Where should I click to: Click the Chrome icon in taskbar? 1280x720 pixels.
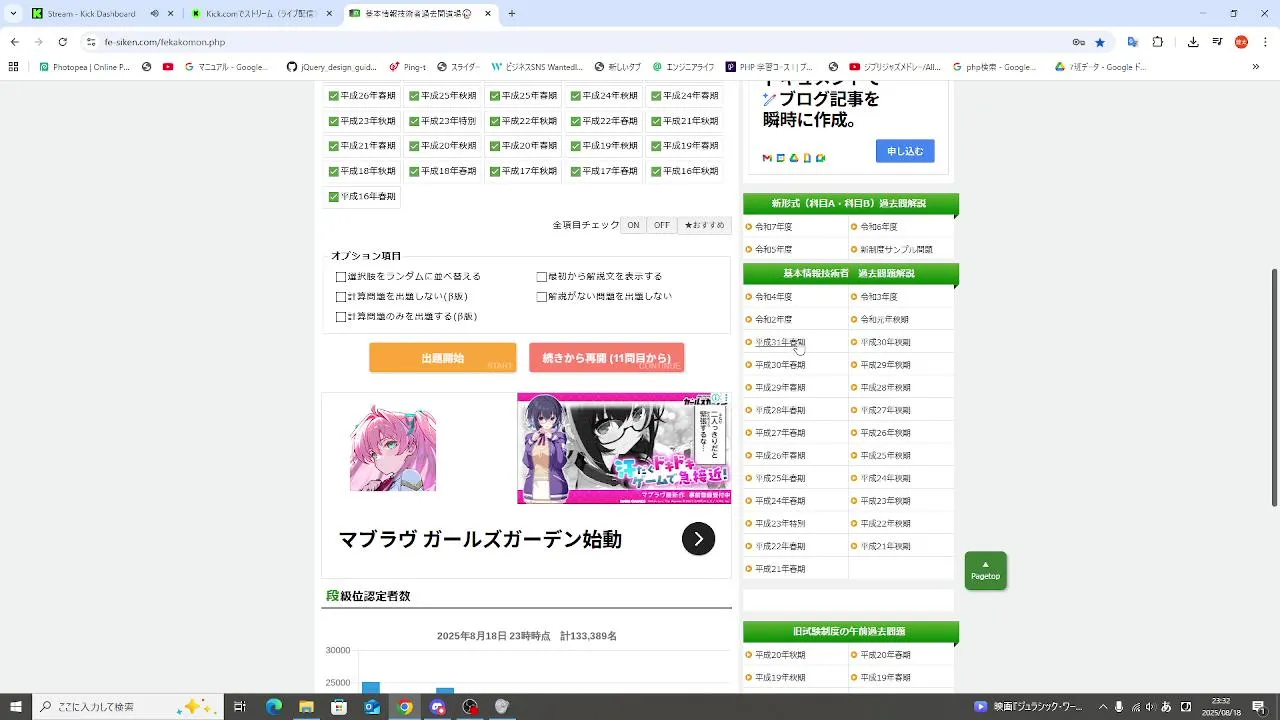tap(404, 707)
